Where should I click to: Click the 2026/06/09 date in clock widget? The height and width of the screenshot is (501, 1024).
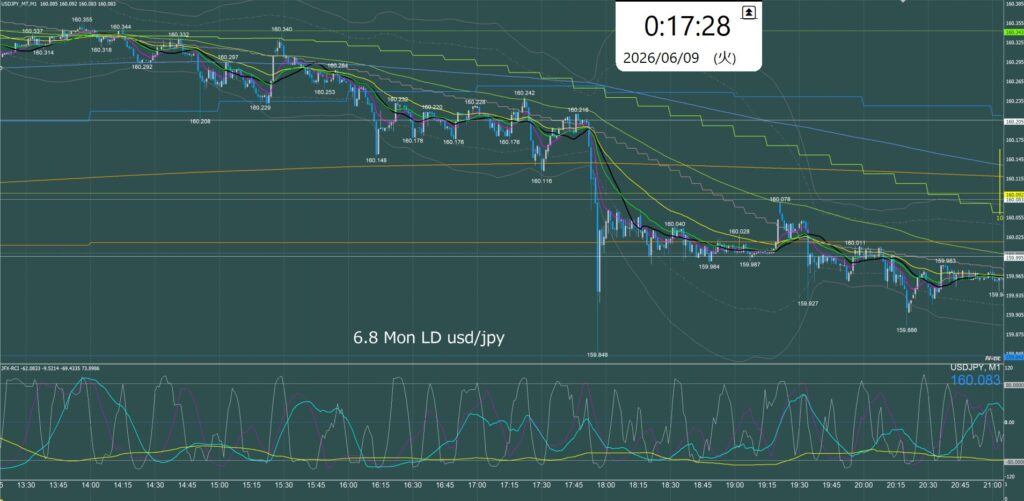tap(661, 57)
